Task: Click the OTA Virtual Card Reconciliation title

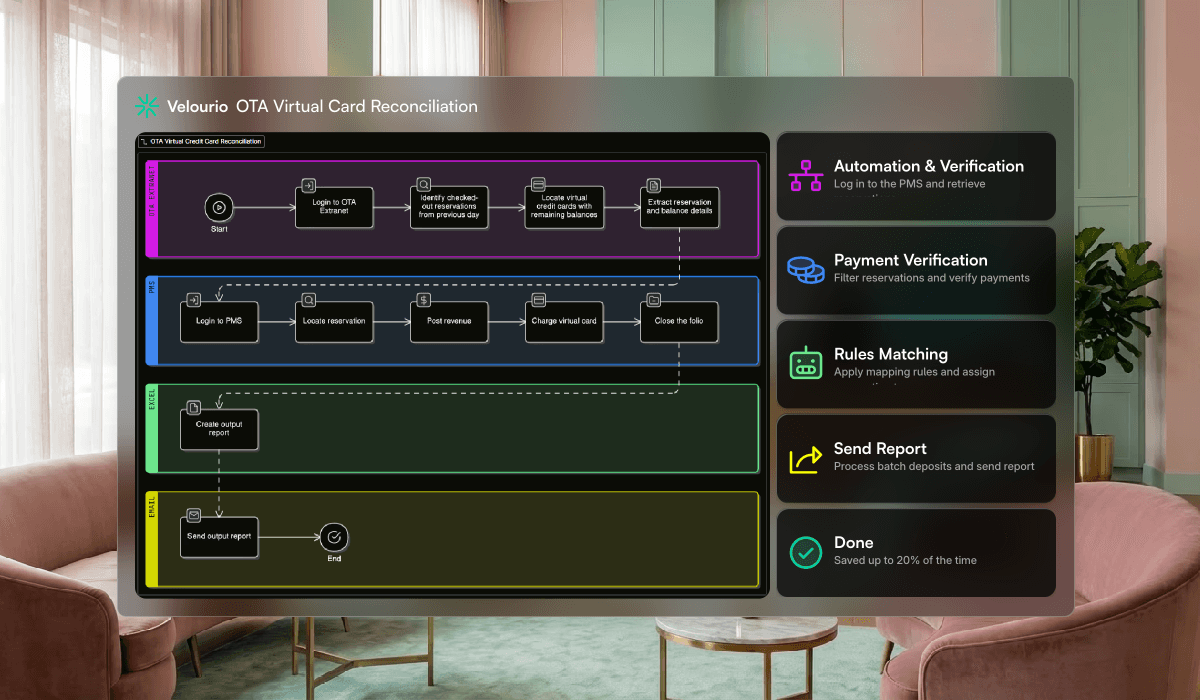Action: [x=357, y=106]
